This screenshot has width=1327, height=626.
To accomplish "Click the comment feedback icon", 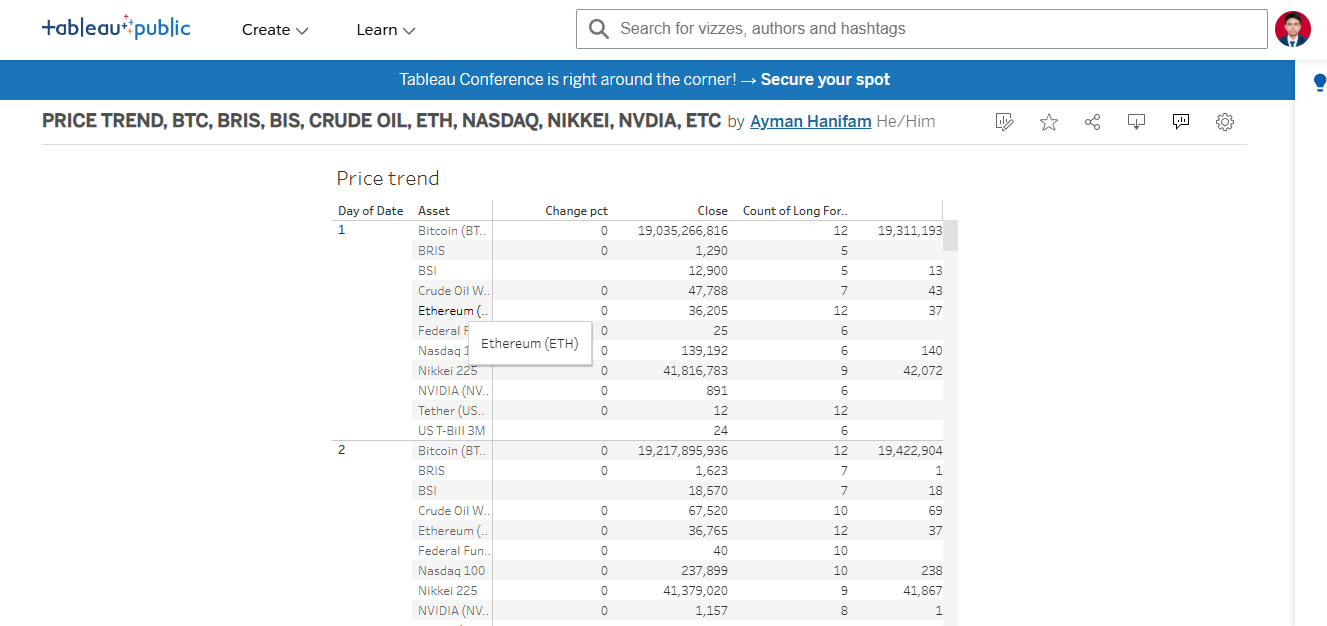I will click(1181, 122).
